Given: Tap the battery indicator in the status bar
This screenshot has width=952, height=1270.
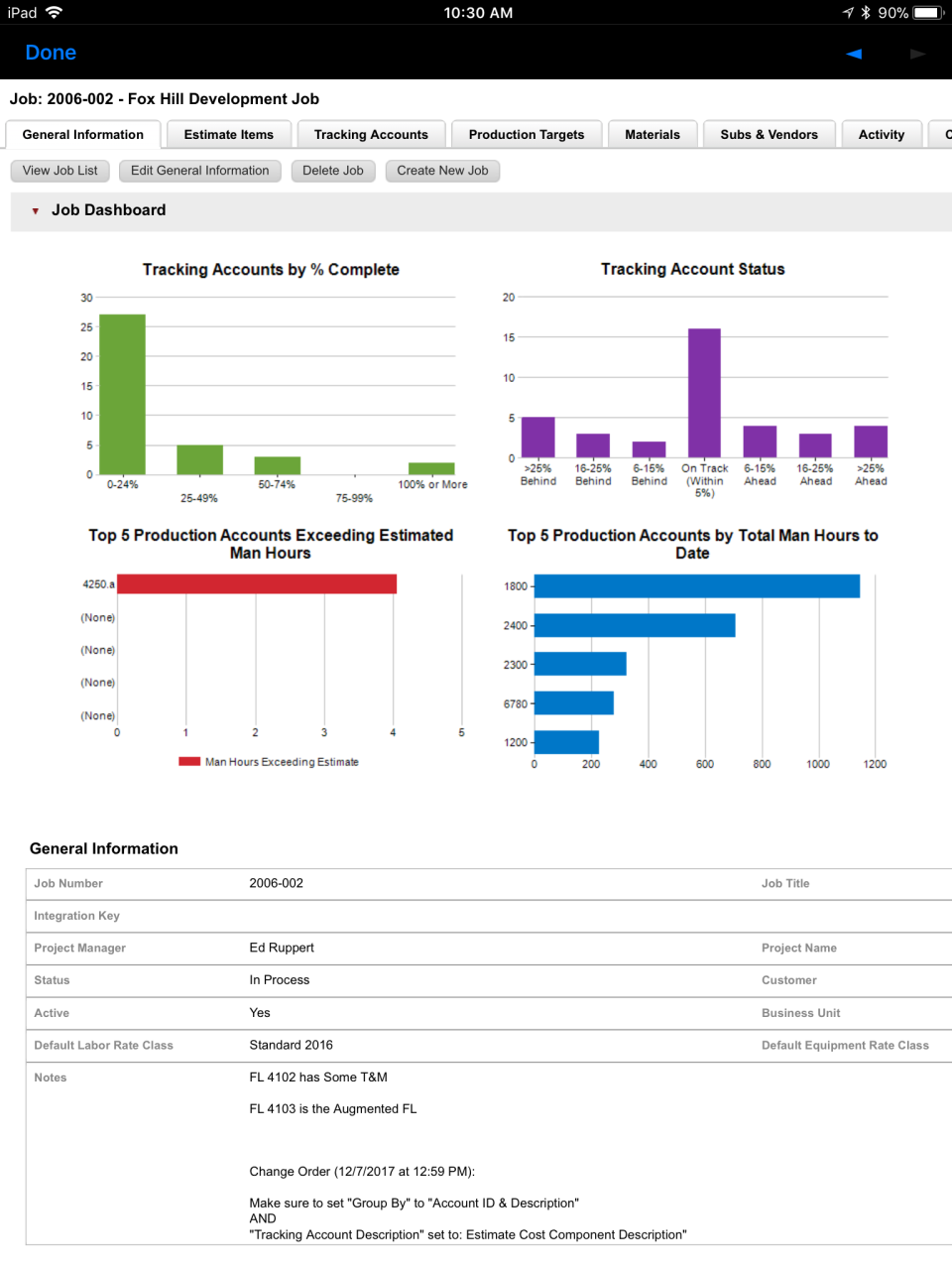Looking at the screenshot, I should (x=926, y=13).
